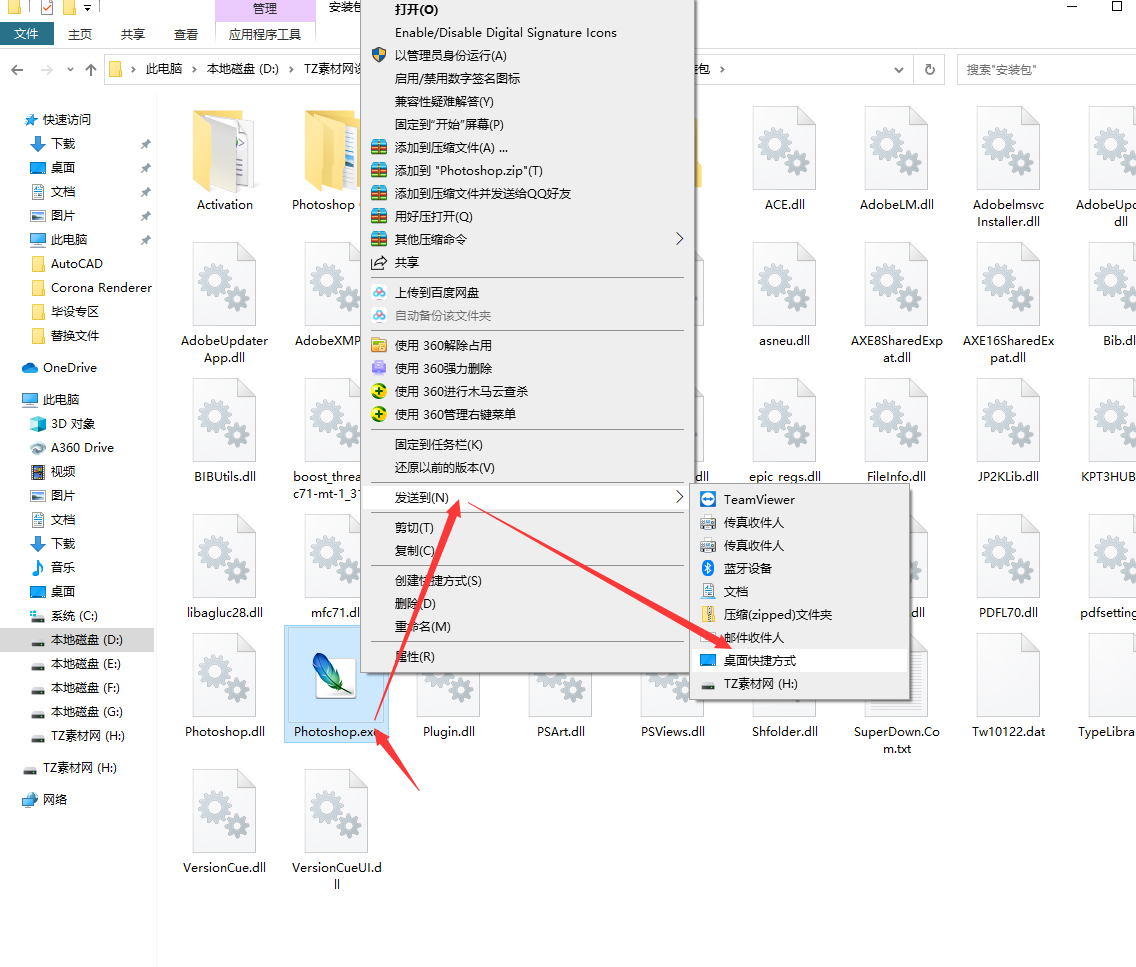Screen dimensions: 1136x967
Task: Select the VersionCue.dll file
Action: (x=225, y=822)
